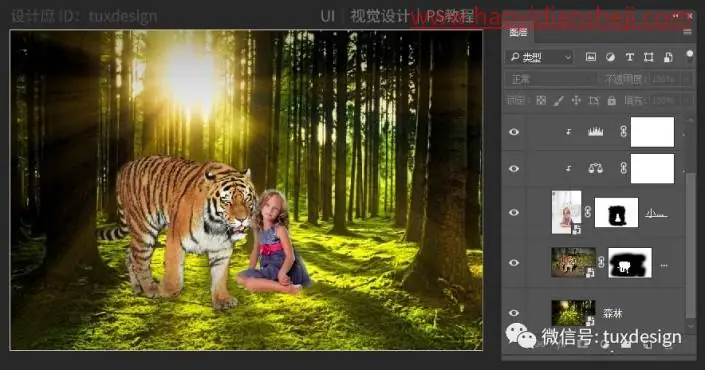
Task: Select the forest layer thumbnail
Action: point(573,312)
